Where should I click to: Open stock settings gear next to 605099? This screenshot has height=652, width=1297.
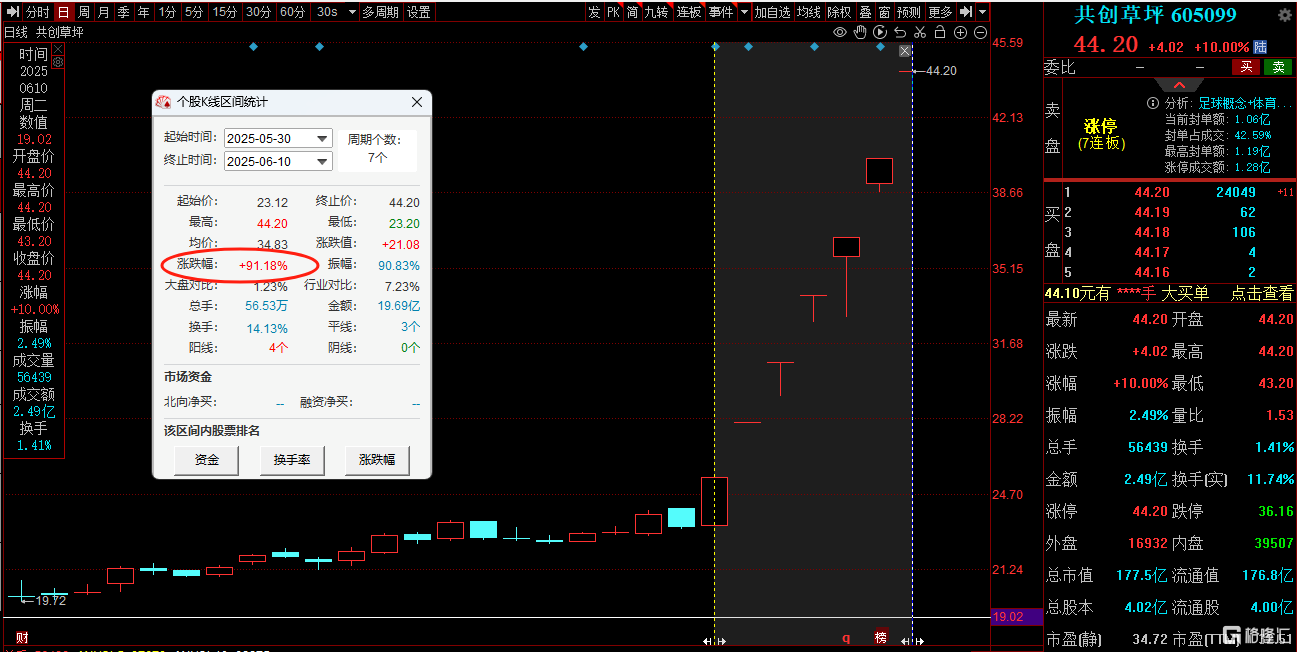[1284, 14]
